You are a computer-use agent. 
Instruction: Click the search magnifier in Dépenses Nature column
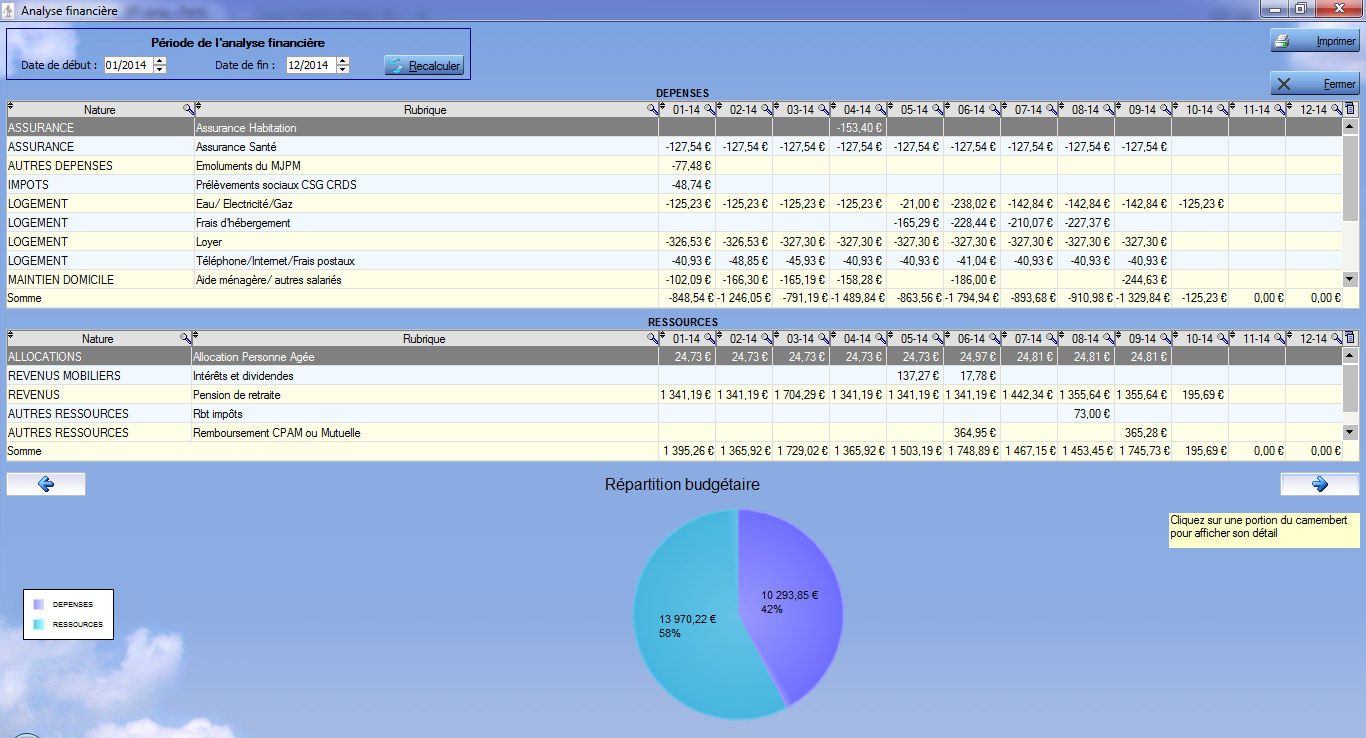pyautogui.click(x=188, y=109)
